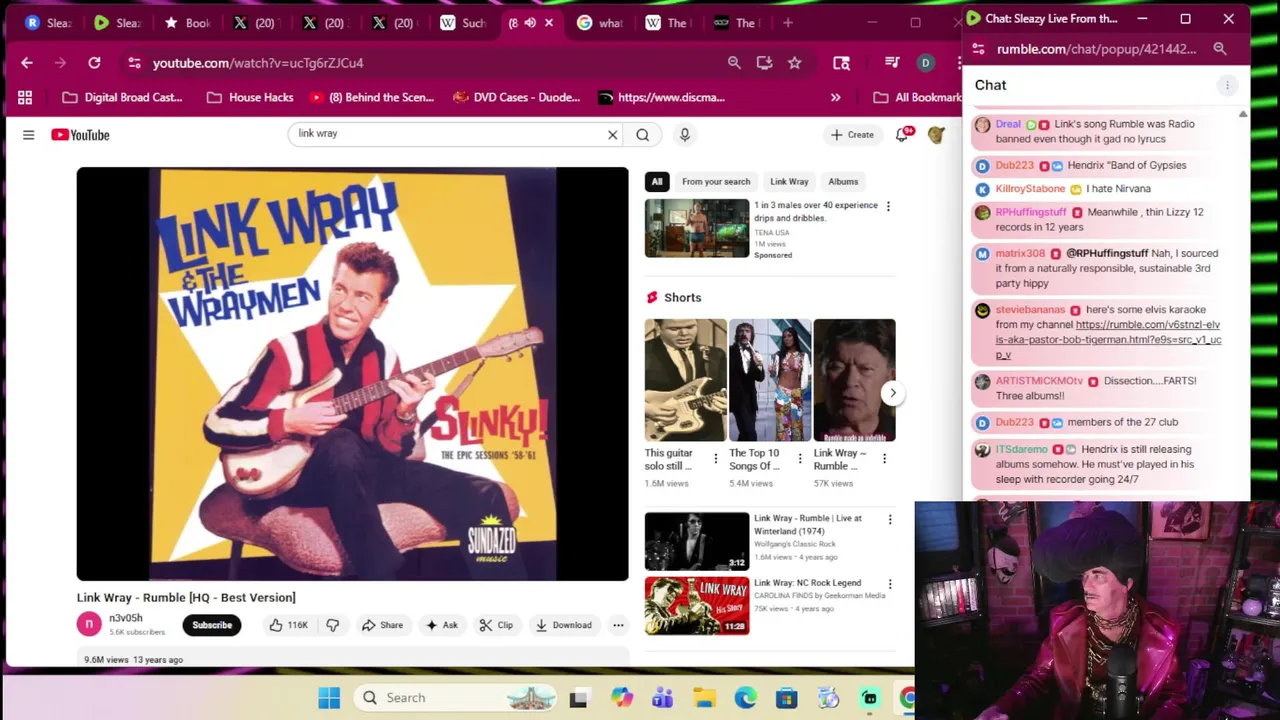Open the 'Behind the Scen...' bookmark
The width and height of the screenshot is (1280, 720).
pyautogui.click(x=372, y=98)
